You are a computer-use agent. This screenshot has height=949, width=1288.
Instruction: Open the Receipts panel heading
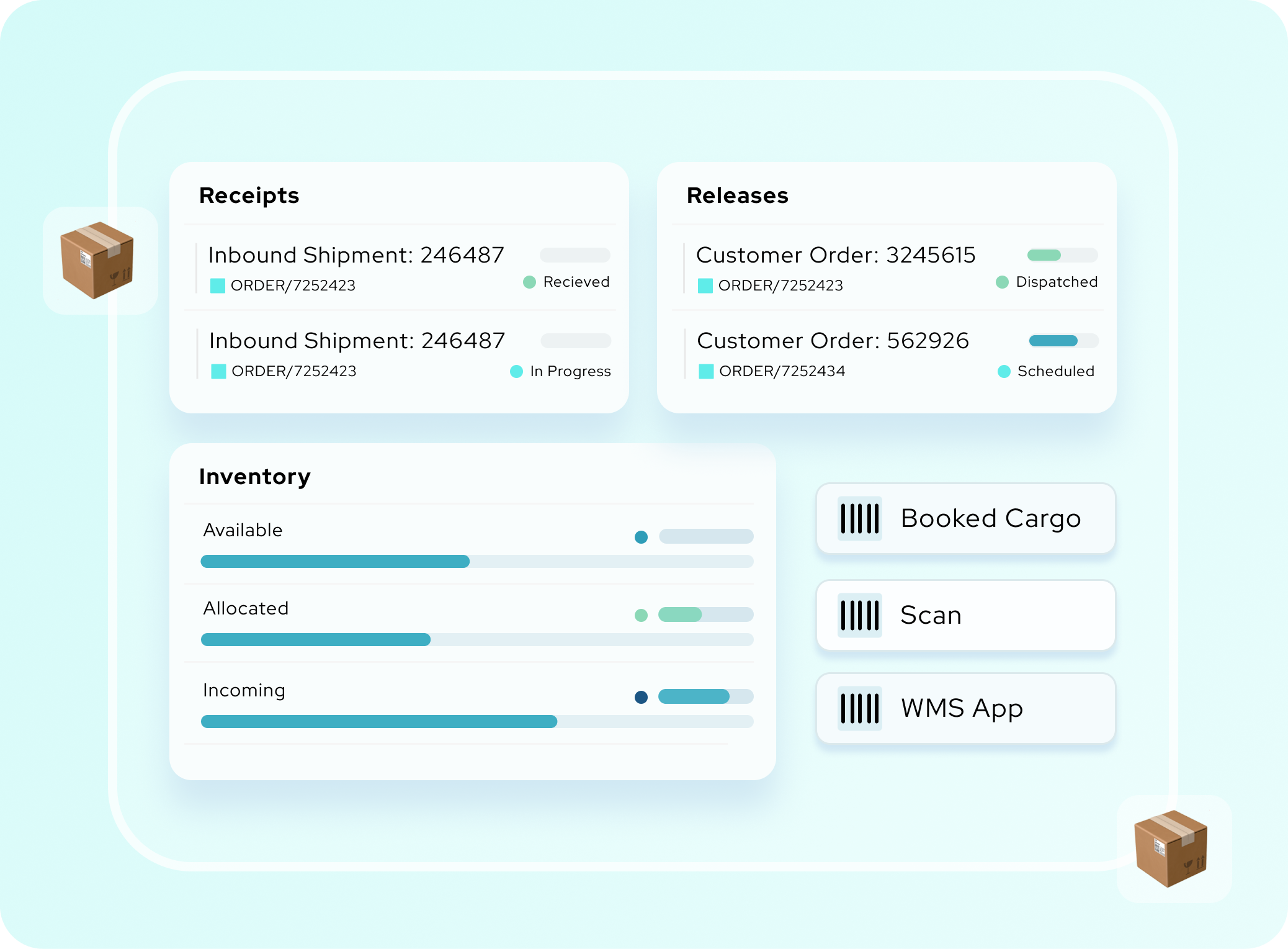(249, 196)
